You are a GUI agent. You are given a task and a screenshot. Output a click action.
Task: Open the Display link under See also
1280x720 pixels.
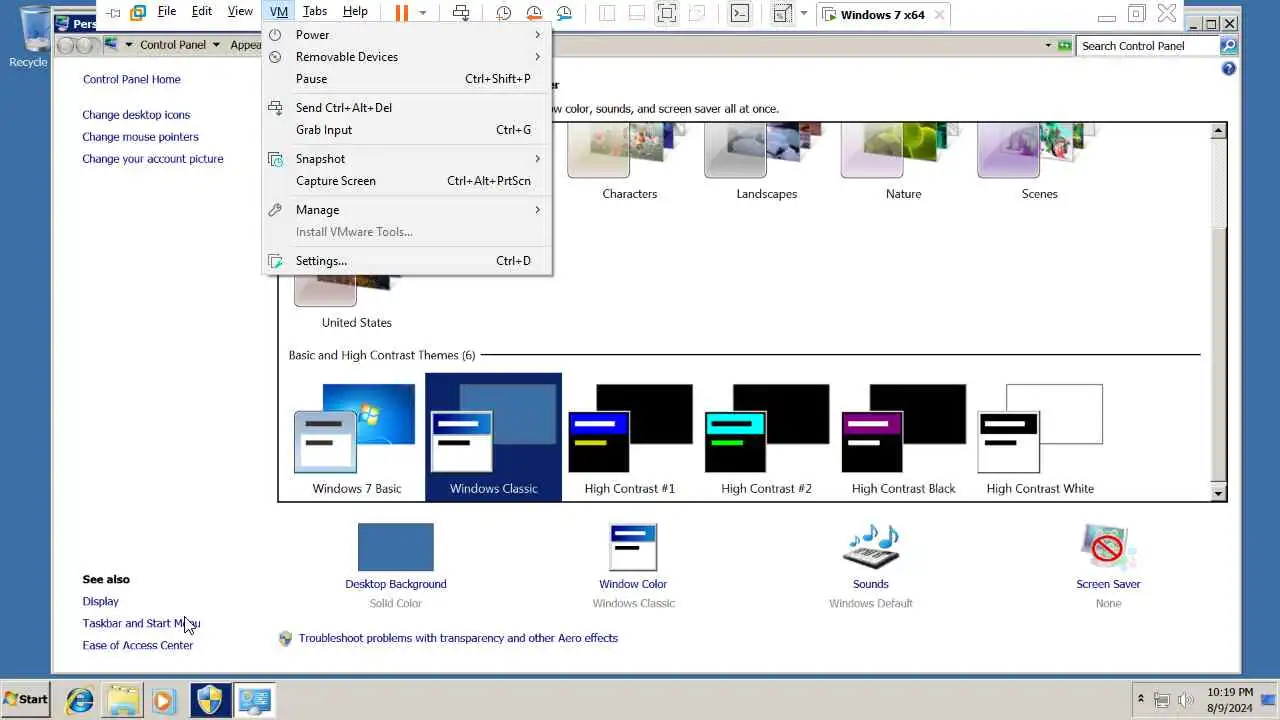click(101, 601)
